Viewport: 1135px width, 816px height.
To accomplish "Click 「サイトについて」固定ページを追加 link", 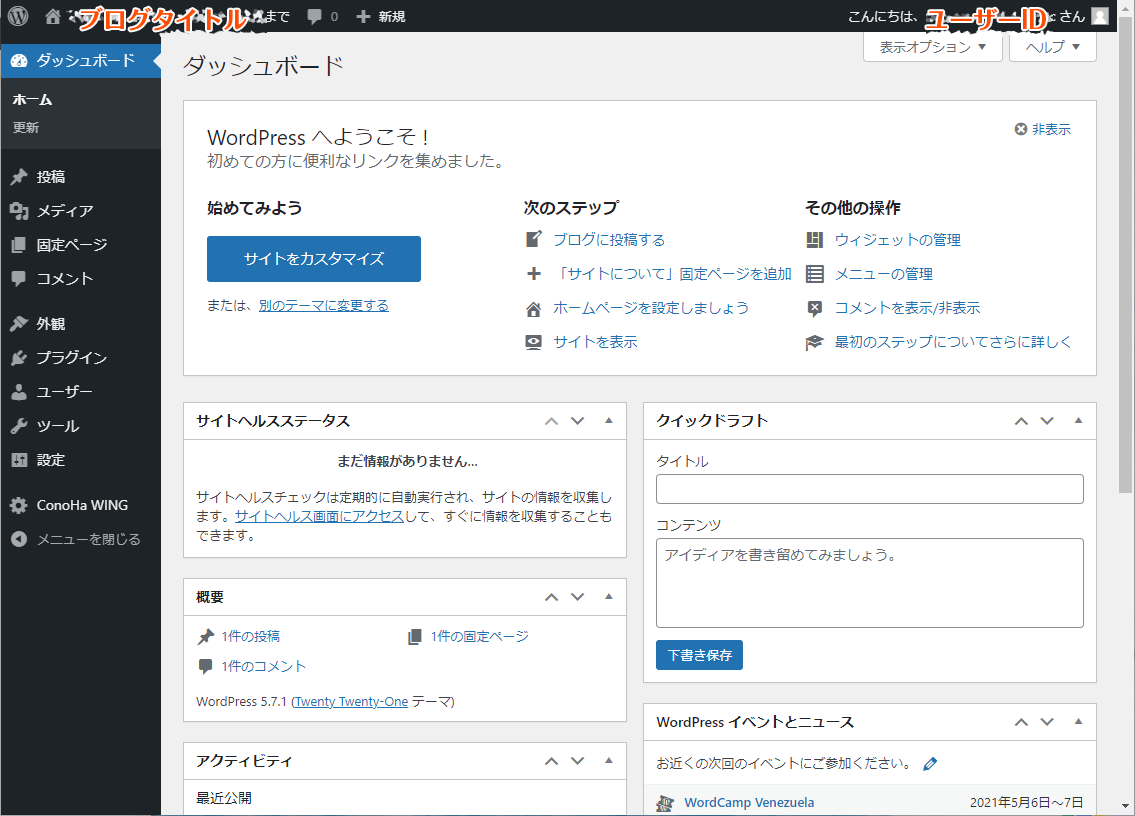I will pos(672,274).
